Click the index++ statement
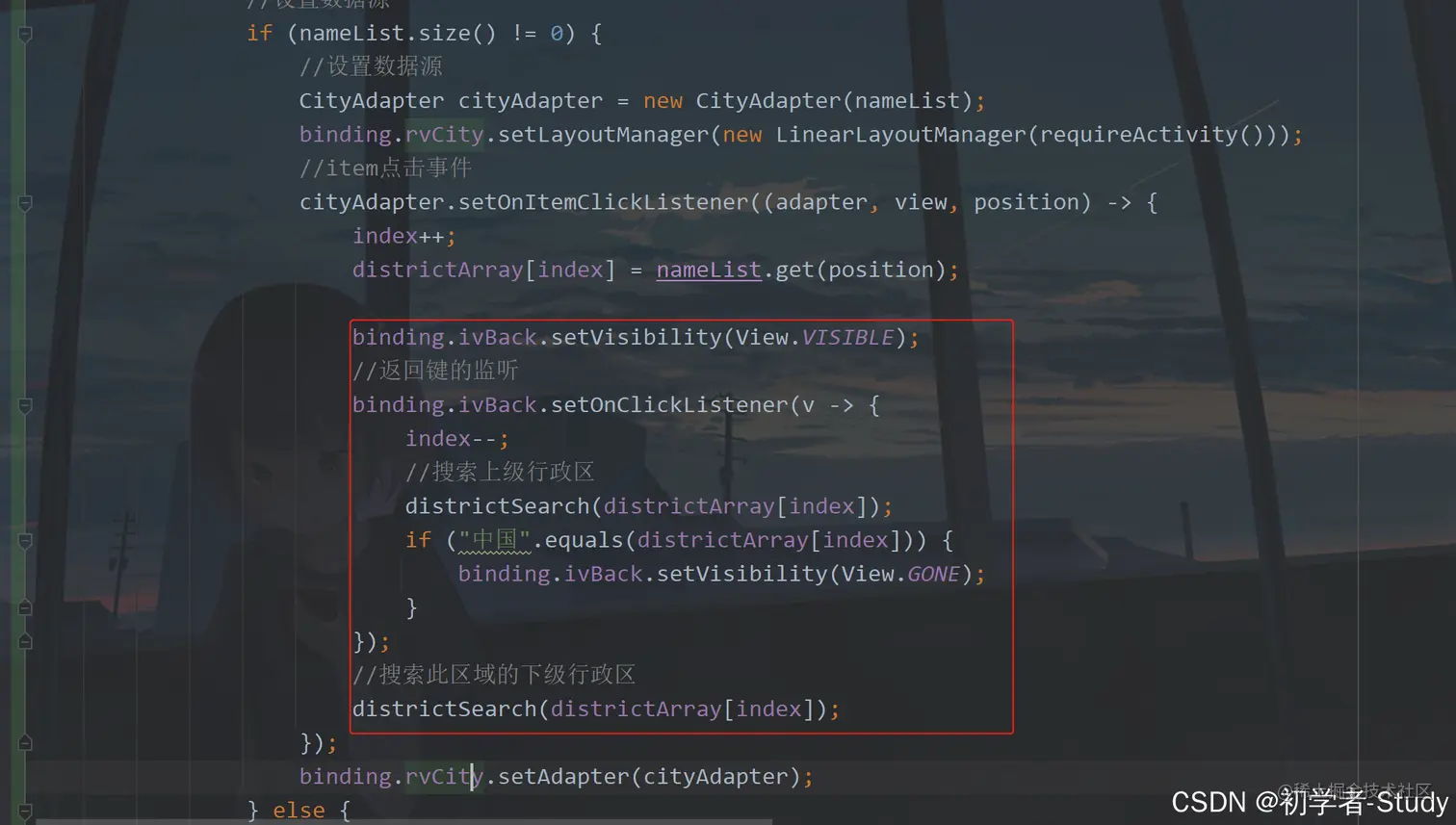1456x825 pixels. click(404, 236)
